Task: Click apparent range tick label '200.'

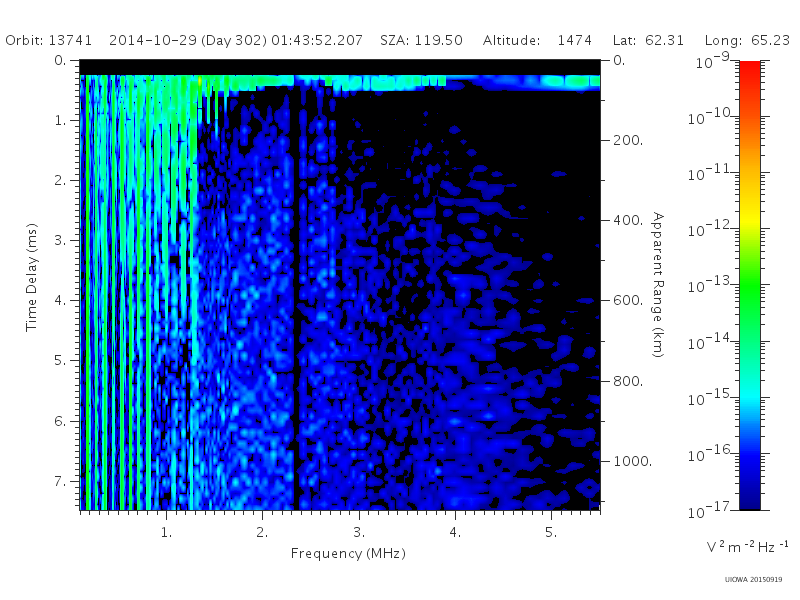Action: (628, 140)
